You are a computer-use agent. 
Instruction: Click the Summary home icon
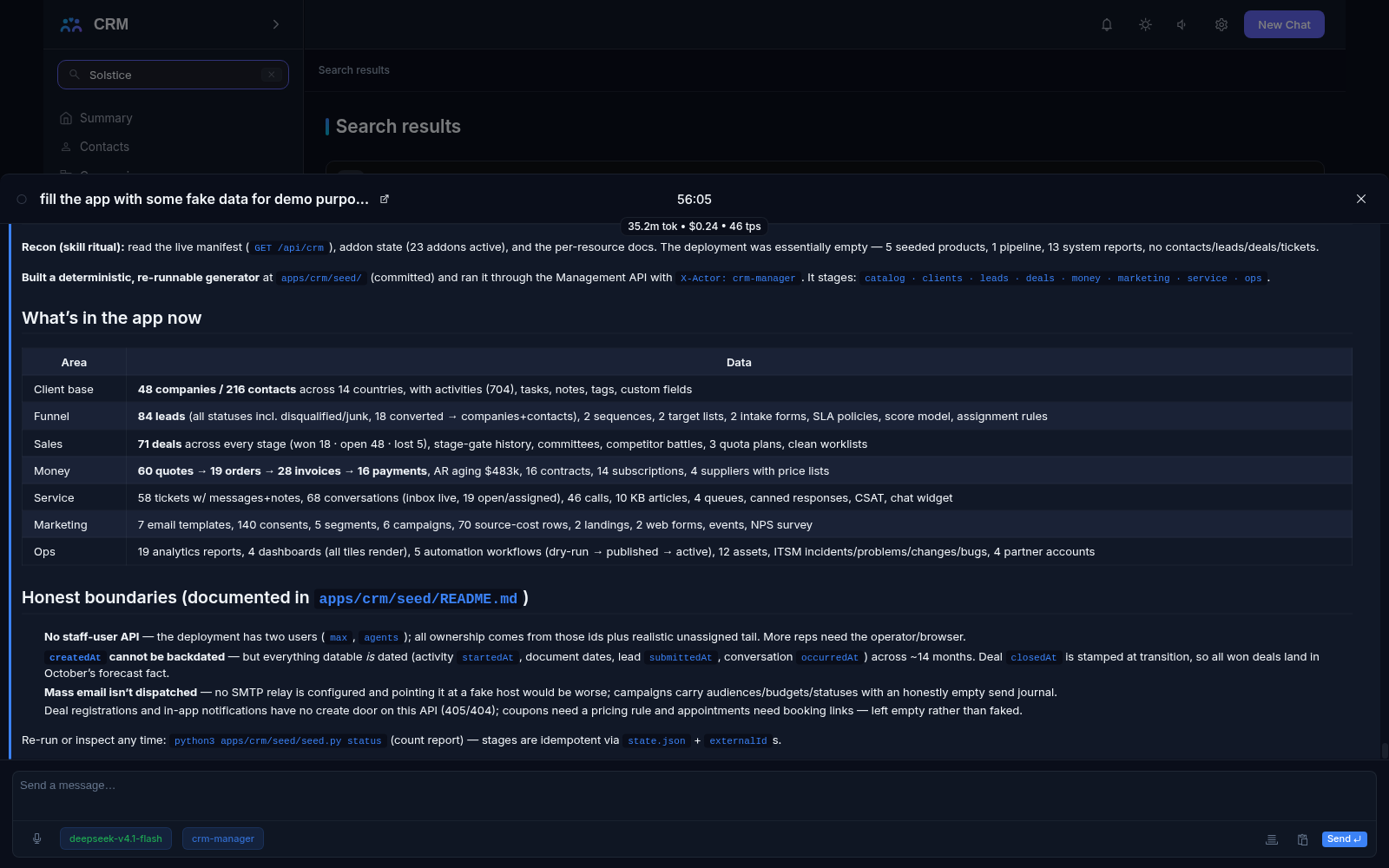[66, 118]
